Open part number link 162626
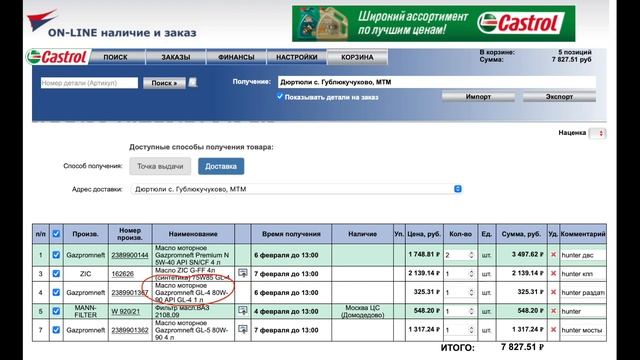 [x=122, y=273]
